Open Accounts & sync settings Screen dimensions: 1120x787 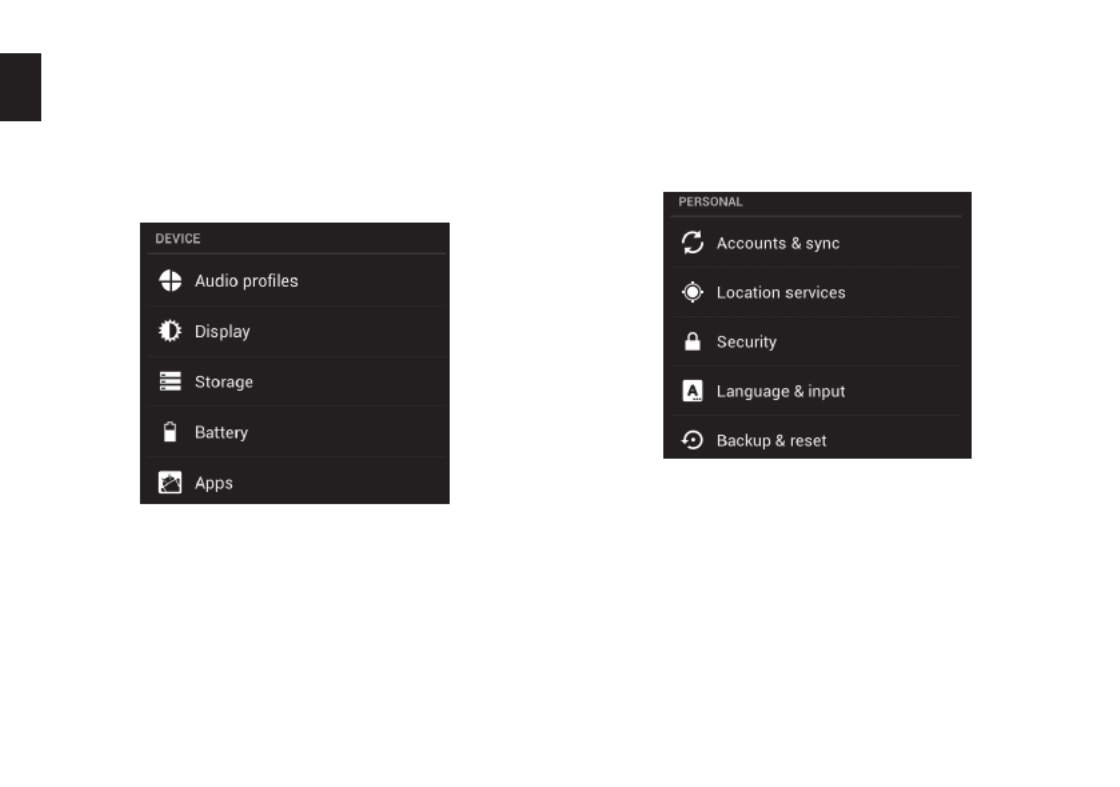(816, 243)
